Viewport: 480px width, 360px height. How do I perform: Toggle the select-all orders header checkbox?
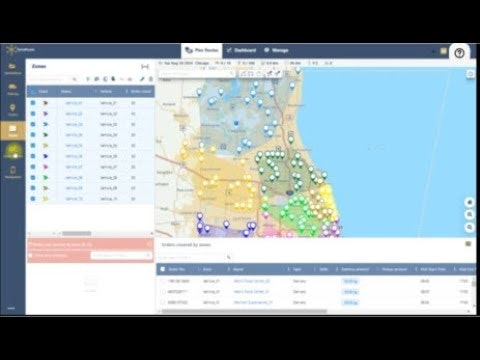click(x=163, y=269)
